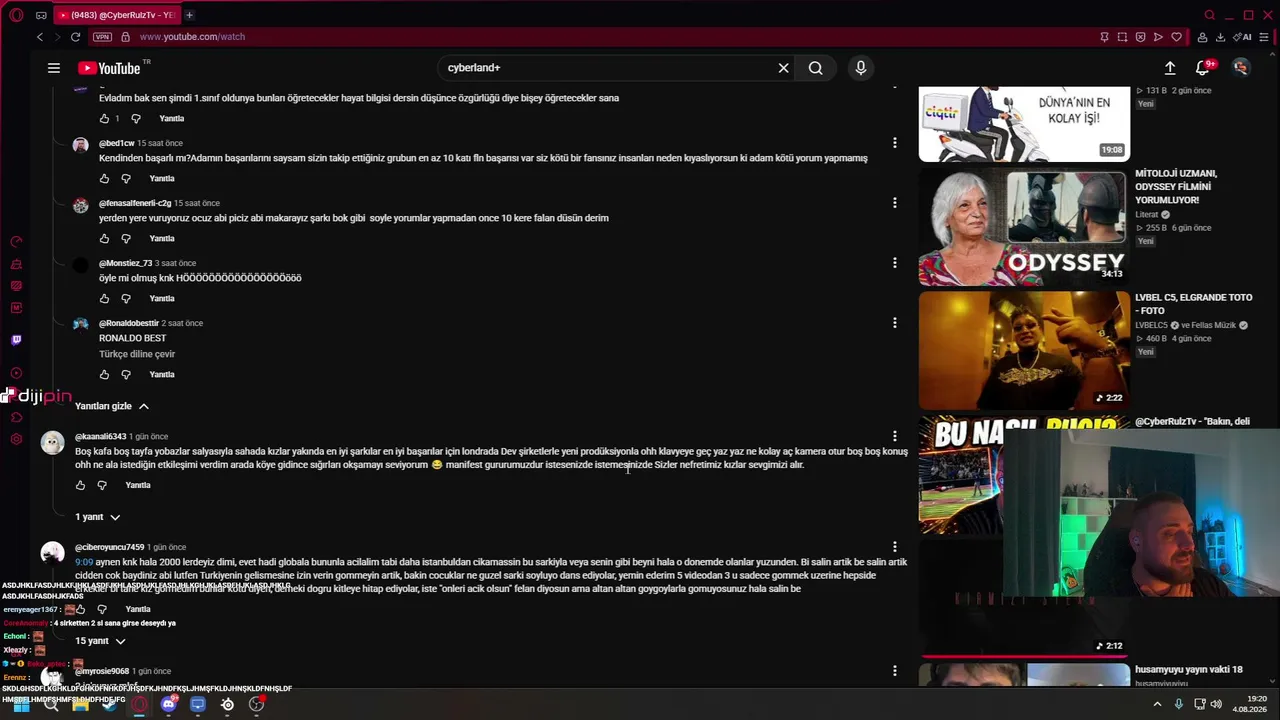Screen dimensions: 1280x720
Task: Open Opera AI assistant button
Action: (x=1243, y=37)
